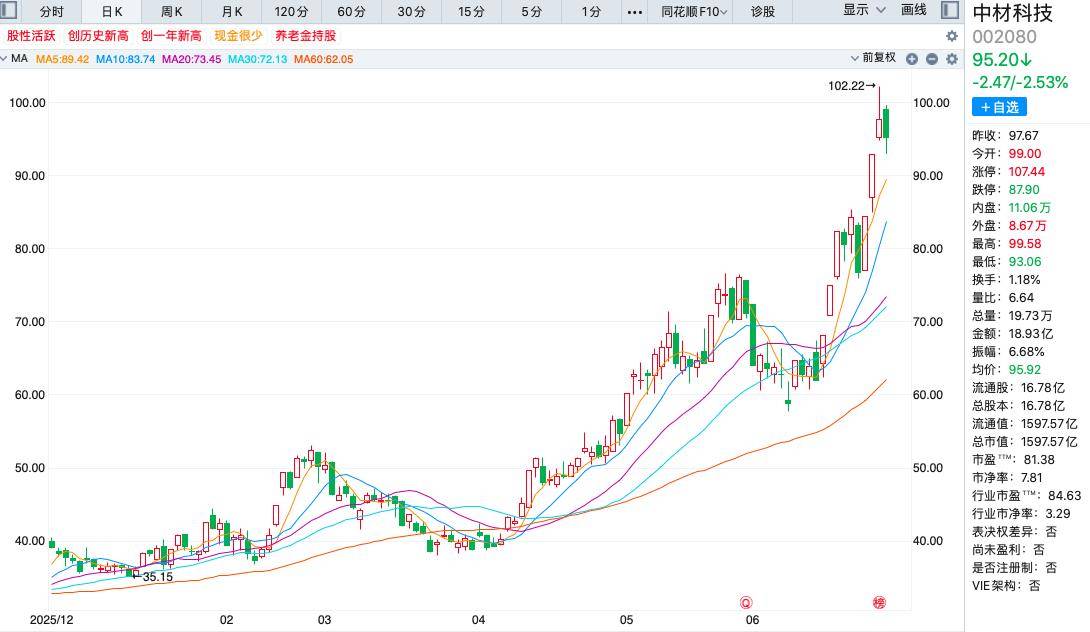
Task: Choose the 30分 timeframe
Action: (x=412, y=12)
